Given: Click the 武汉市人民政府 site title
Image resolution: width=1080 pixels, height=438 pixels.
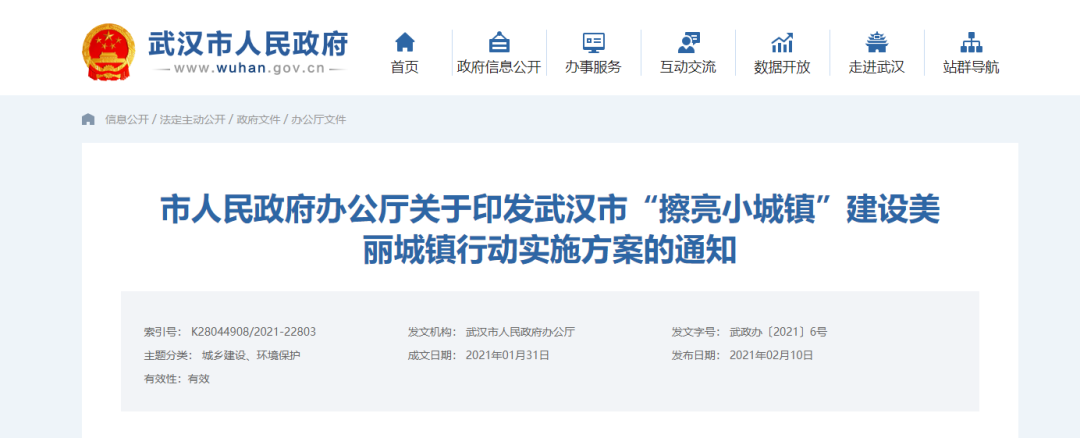Looking at the screenshot, I should [247, 43].
